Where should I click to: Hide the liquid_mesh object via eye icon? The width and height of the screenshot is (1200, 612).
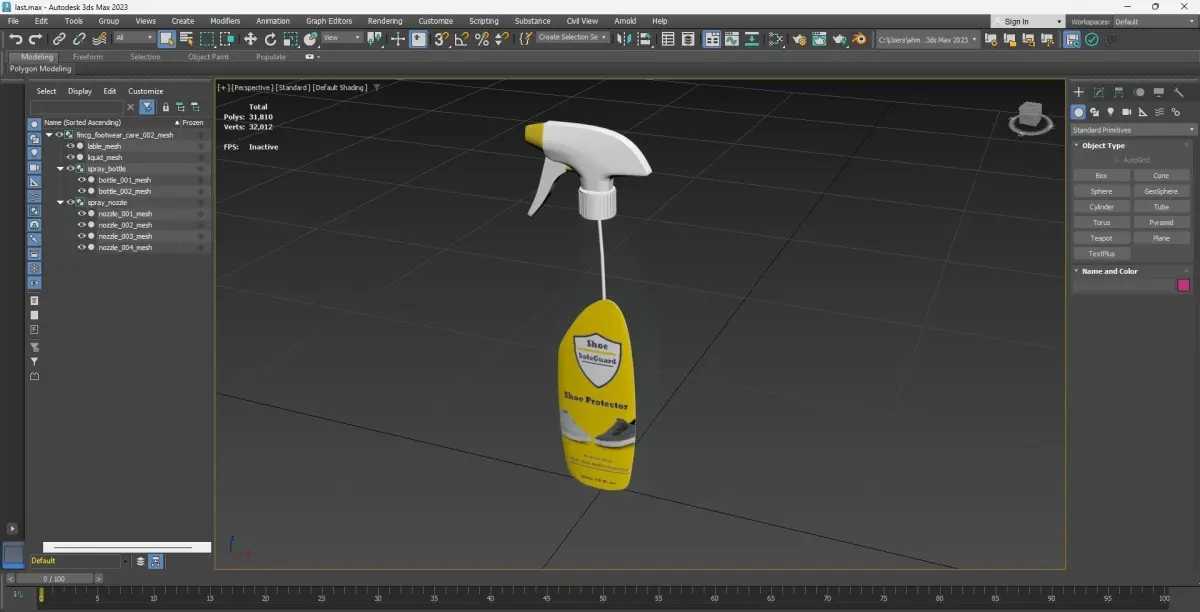tap(70, 157)
